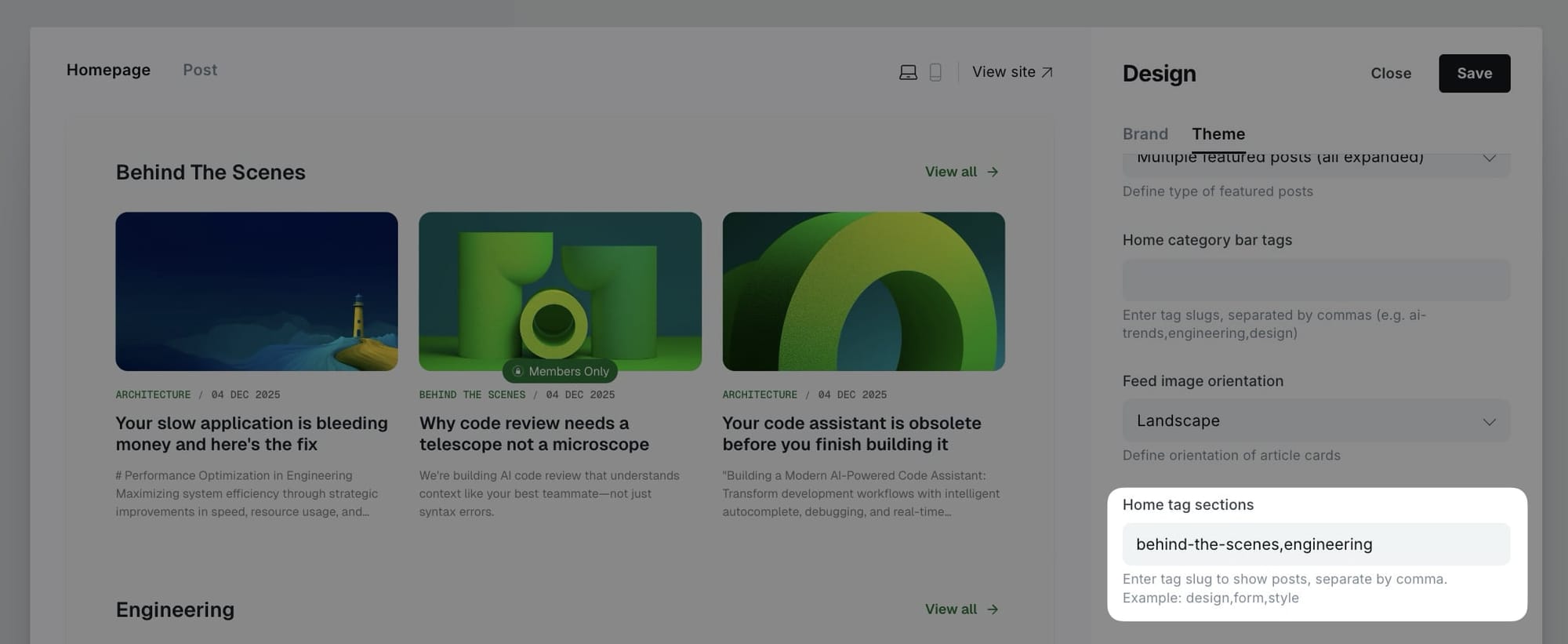The image size is (1568, 644).
Task: Focus the Home tag sections input
Action: [x=1316, y=544]
